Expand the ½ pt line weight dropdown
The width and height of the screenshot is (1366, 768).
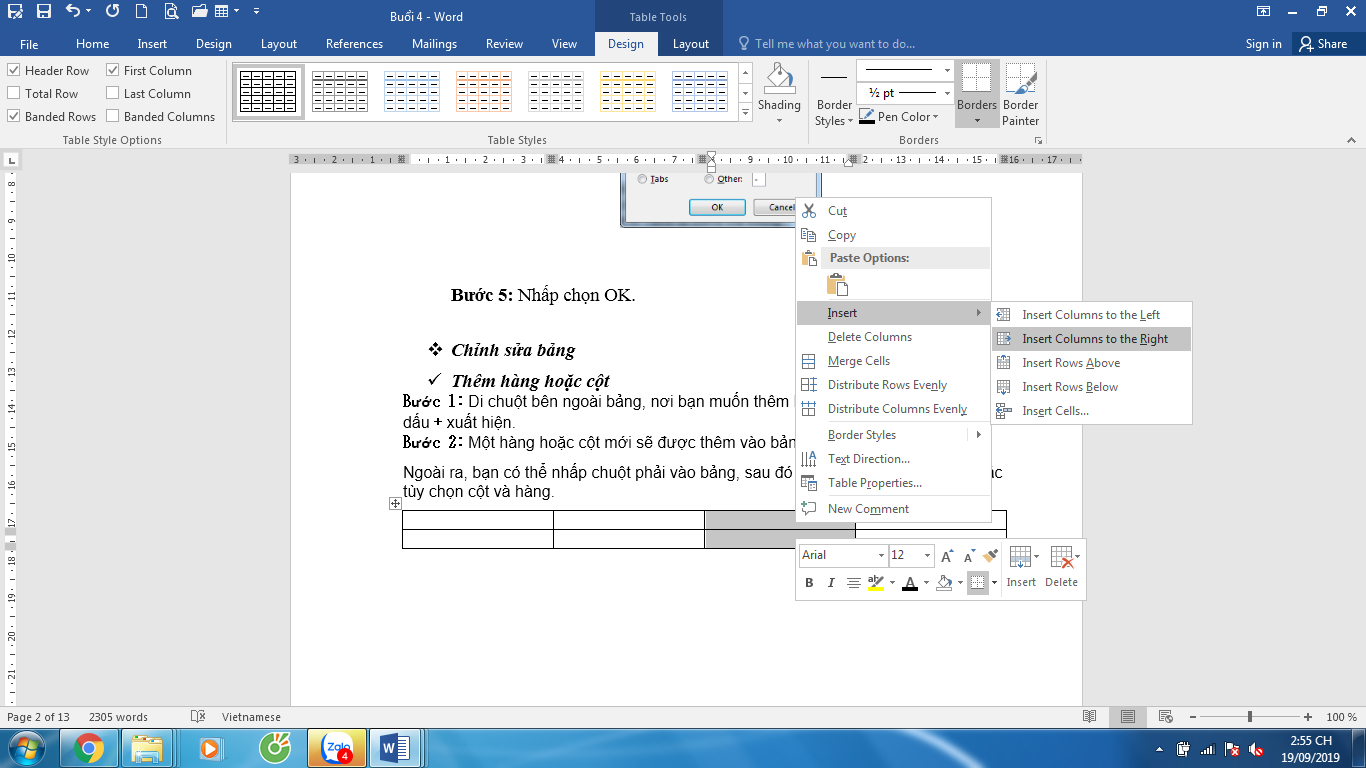[x=947, y=93]
